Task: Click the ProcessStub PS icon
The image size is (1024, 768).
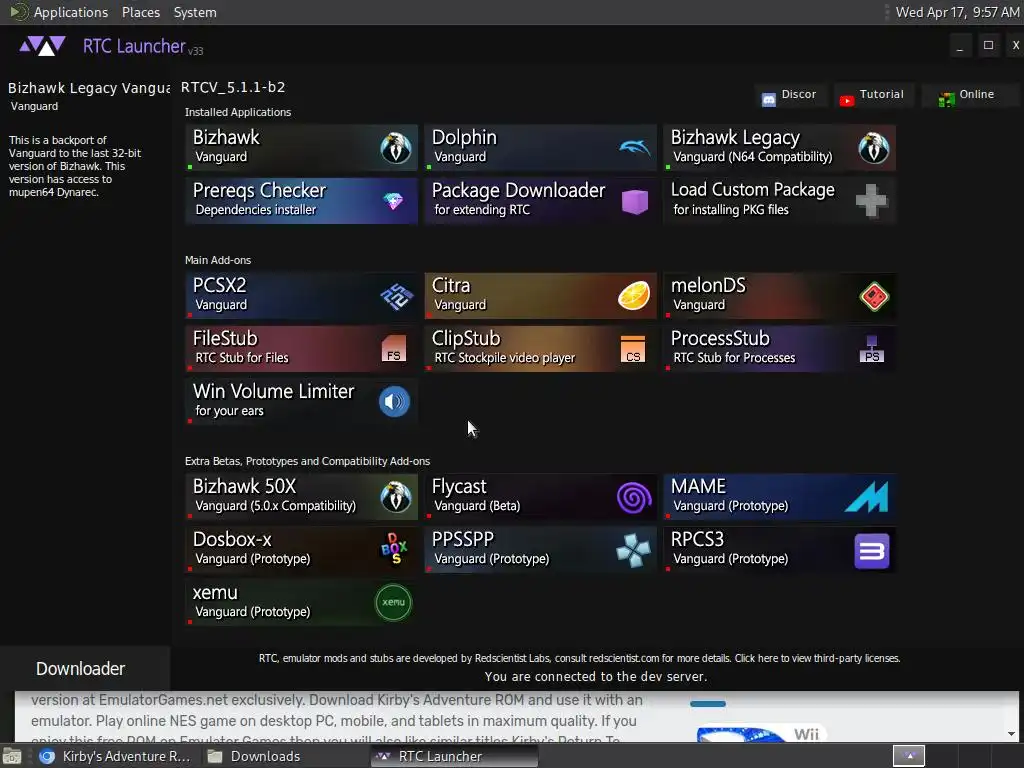Action: point(872,349)
